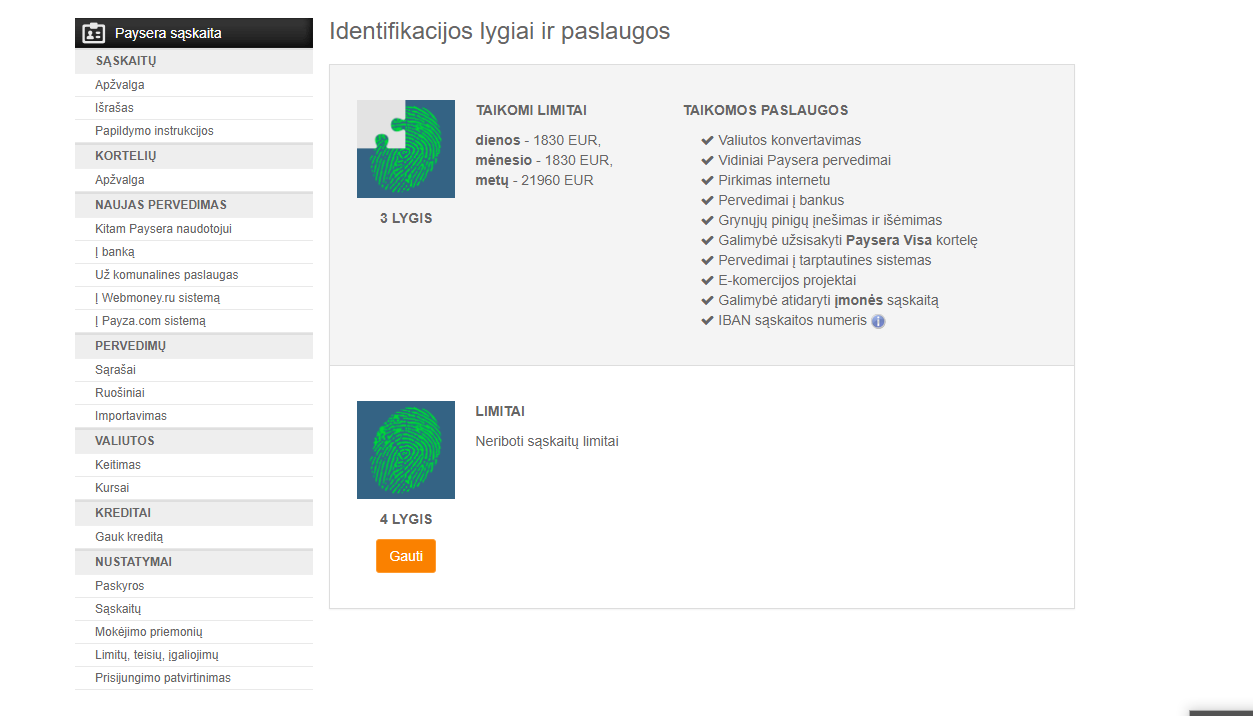This screenshot has width=1253, height=716.
Task: Click the PERVEDIMŲ section header
Action: click(194, 346)
